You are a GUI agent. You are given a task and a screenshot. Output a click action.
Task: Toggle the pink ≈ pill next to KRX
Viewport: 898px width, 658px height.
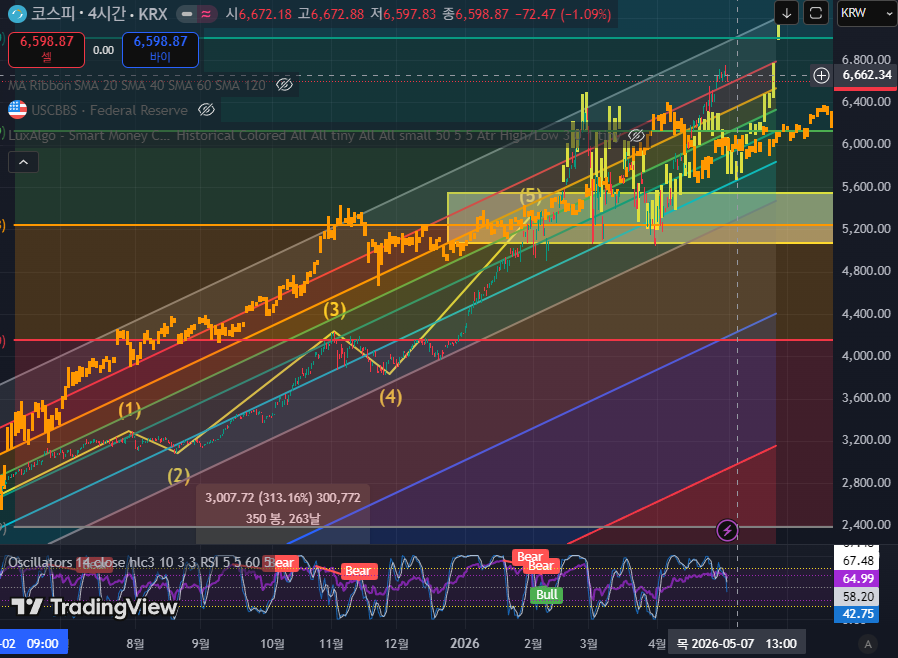point(206,14)
